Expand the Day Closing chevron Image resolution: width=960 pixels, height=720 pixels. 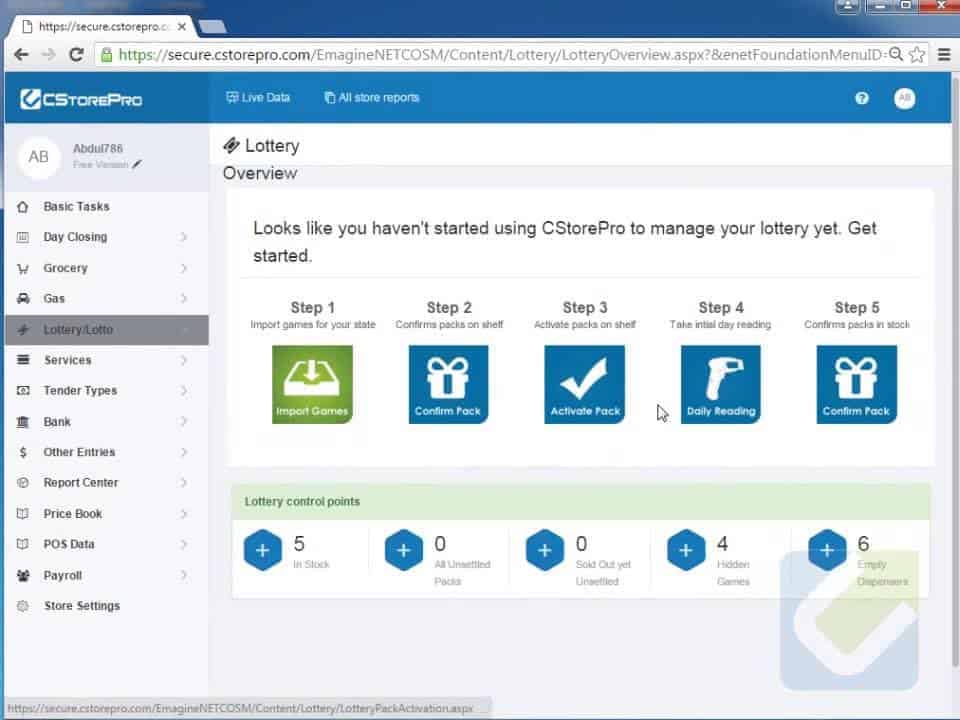point(184,237)
